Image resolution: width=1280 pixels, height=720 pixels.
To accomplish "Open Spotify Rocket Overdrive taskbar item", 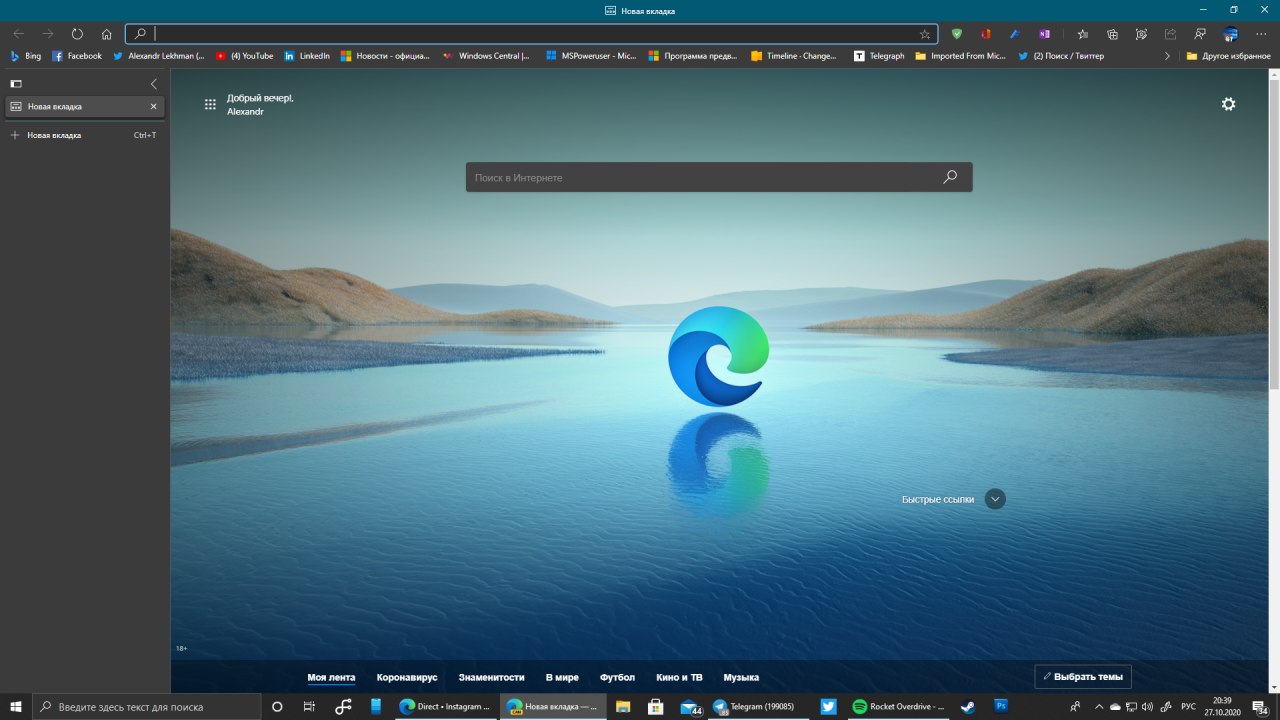I will point(898,707).
